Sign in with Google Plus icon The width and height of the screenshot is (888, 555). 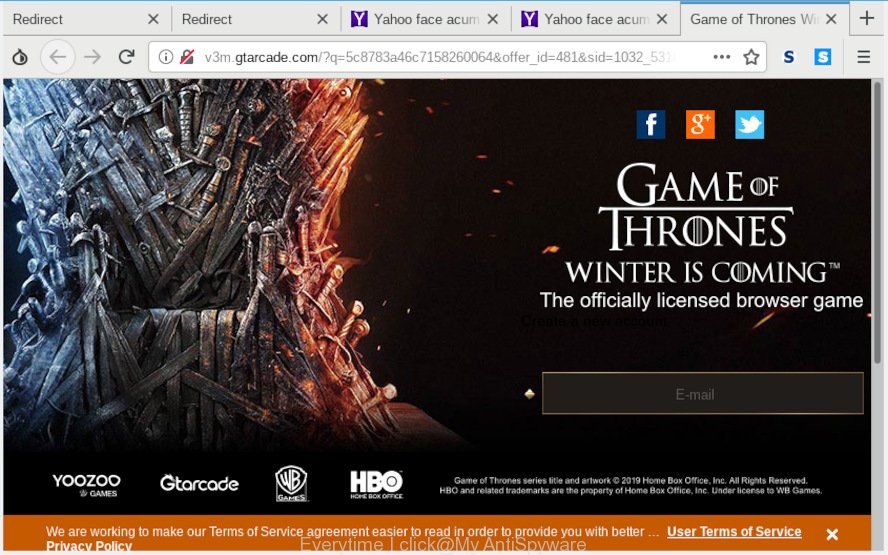click(700, 125)
